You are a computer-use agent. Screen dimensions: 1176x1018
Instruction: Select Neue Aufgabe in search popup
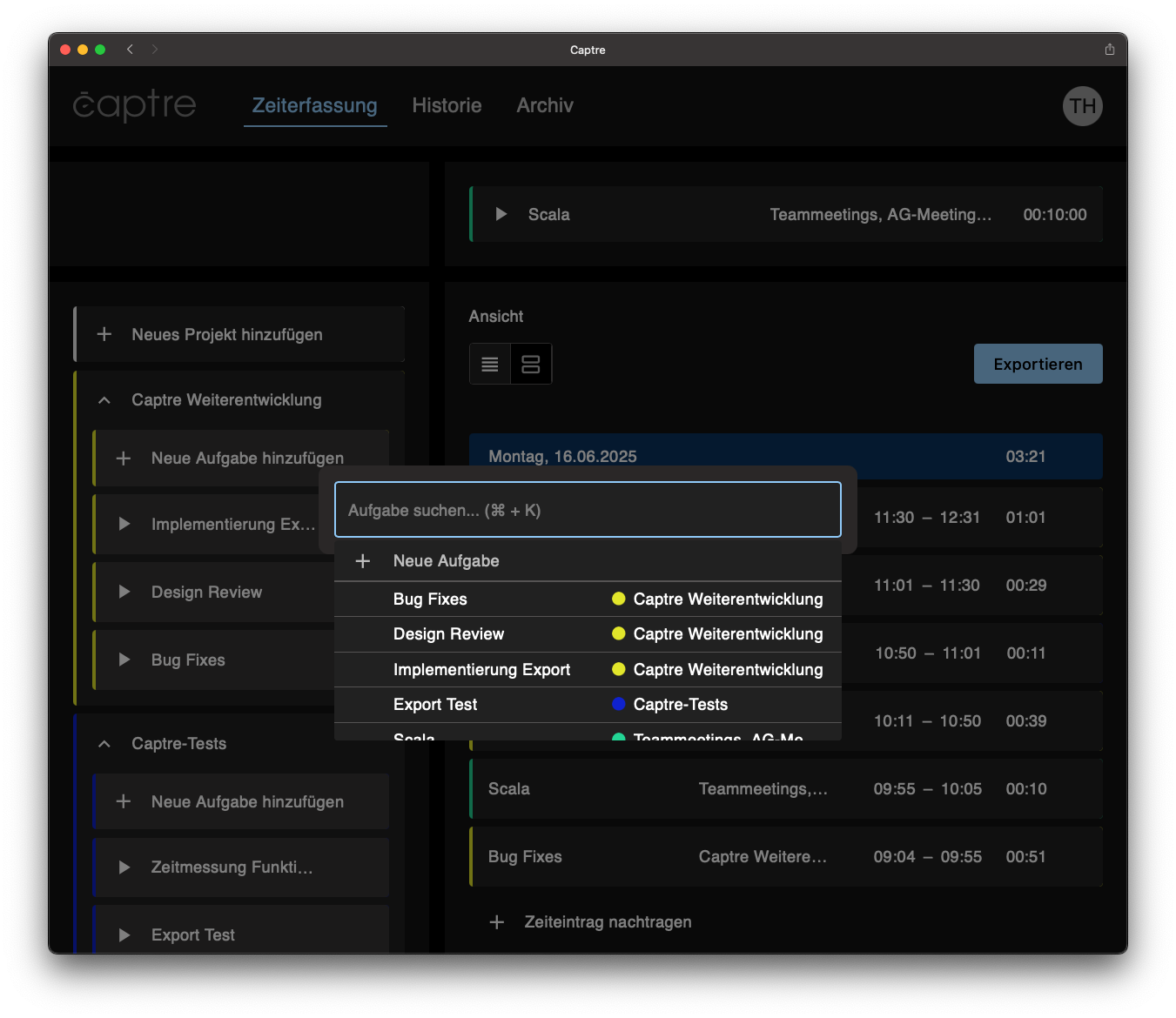point(588,561)
